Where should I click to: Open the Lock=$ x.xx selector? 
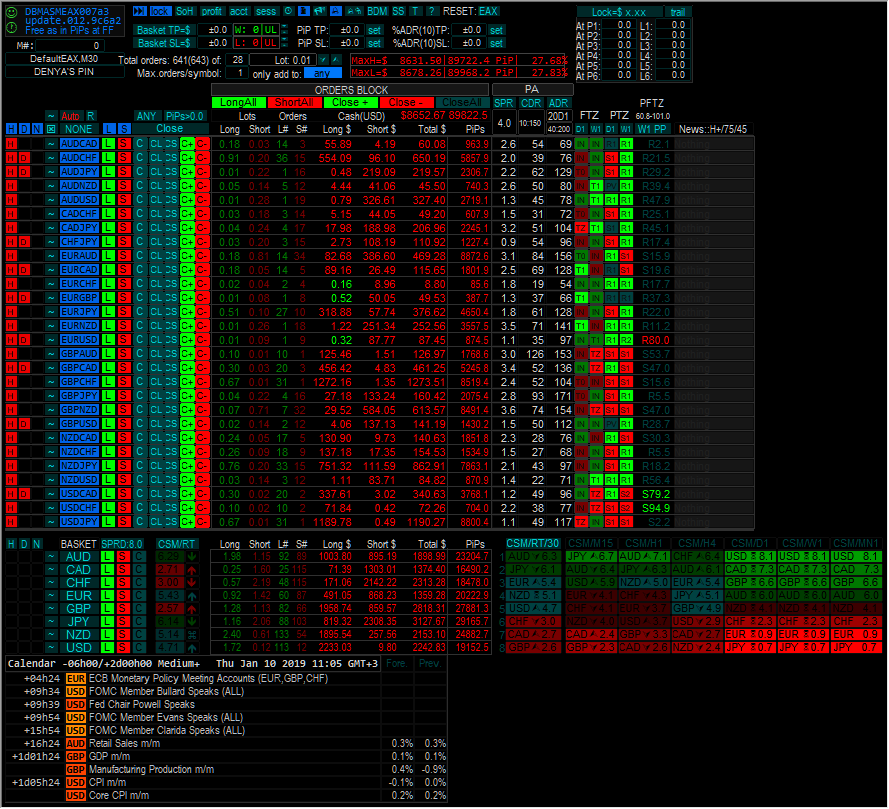(x=620, y=12)
